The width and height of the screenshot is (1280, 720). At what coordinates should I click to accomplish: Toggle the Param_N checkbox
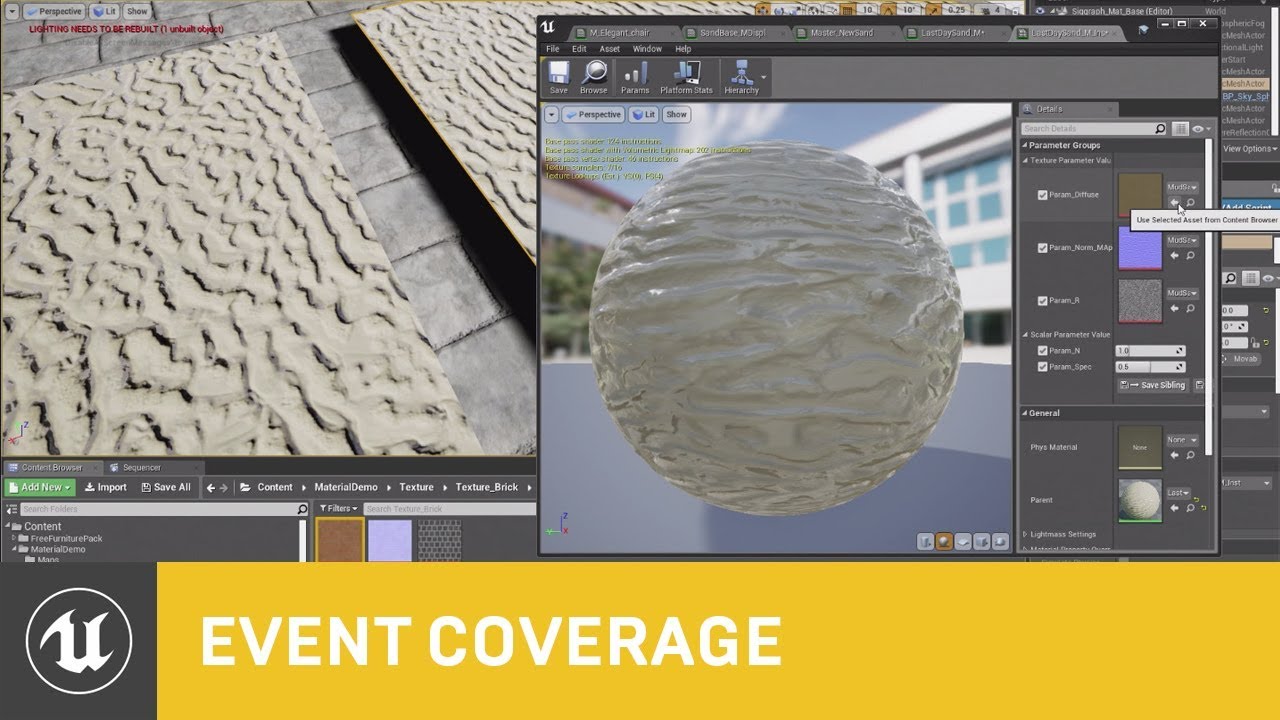pyautogui.click(x=1043, y=351)
